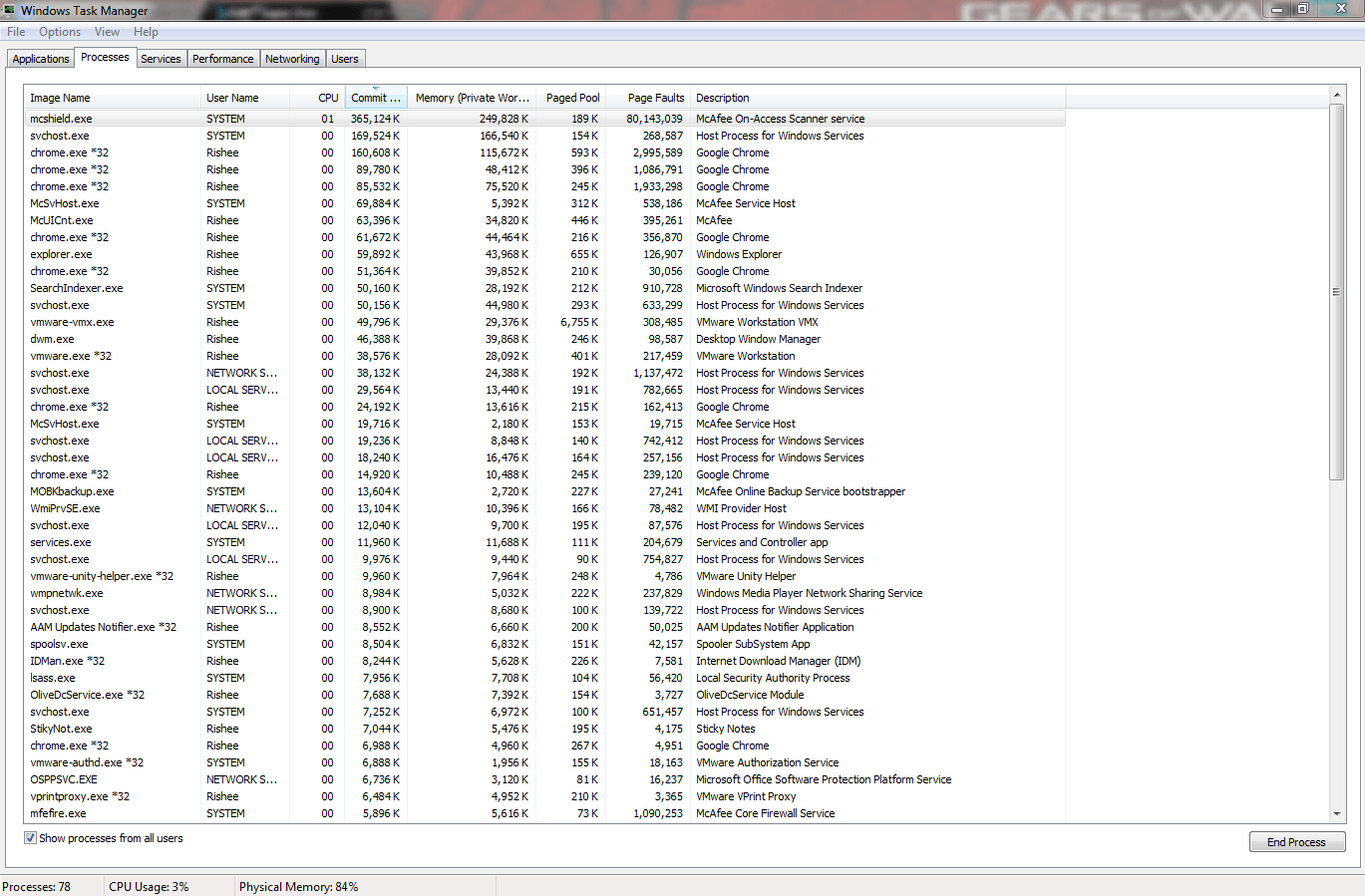Open the File menu
This screenshot has height=896, width=1365.
[16, 32]
